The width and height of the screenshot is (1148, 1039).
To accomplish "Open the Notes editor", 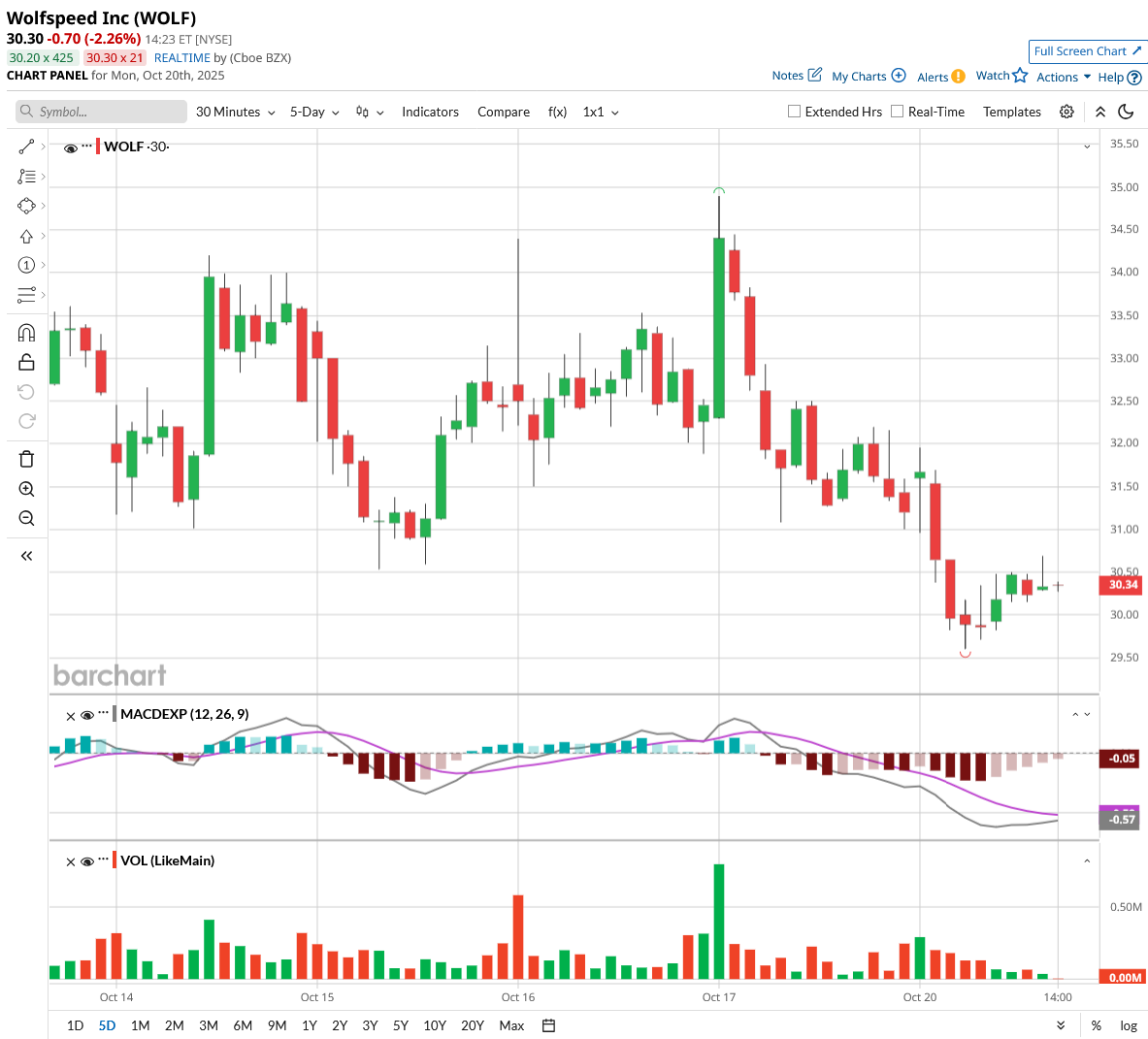I will pos(797,76).
